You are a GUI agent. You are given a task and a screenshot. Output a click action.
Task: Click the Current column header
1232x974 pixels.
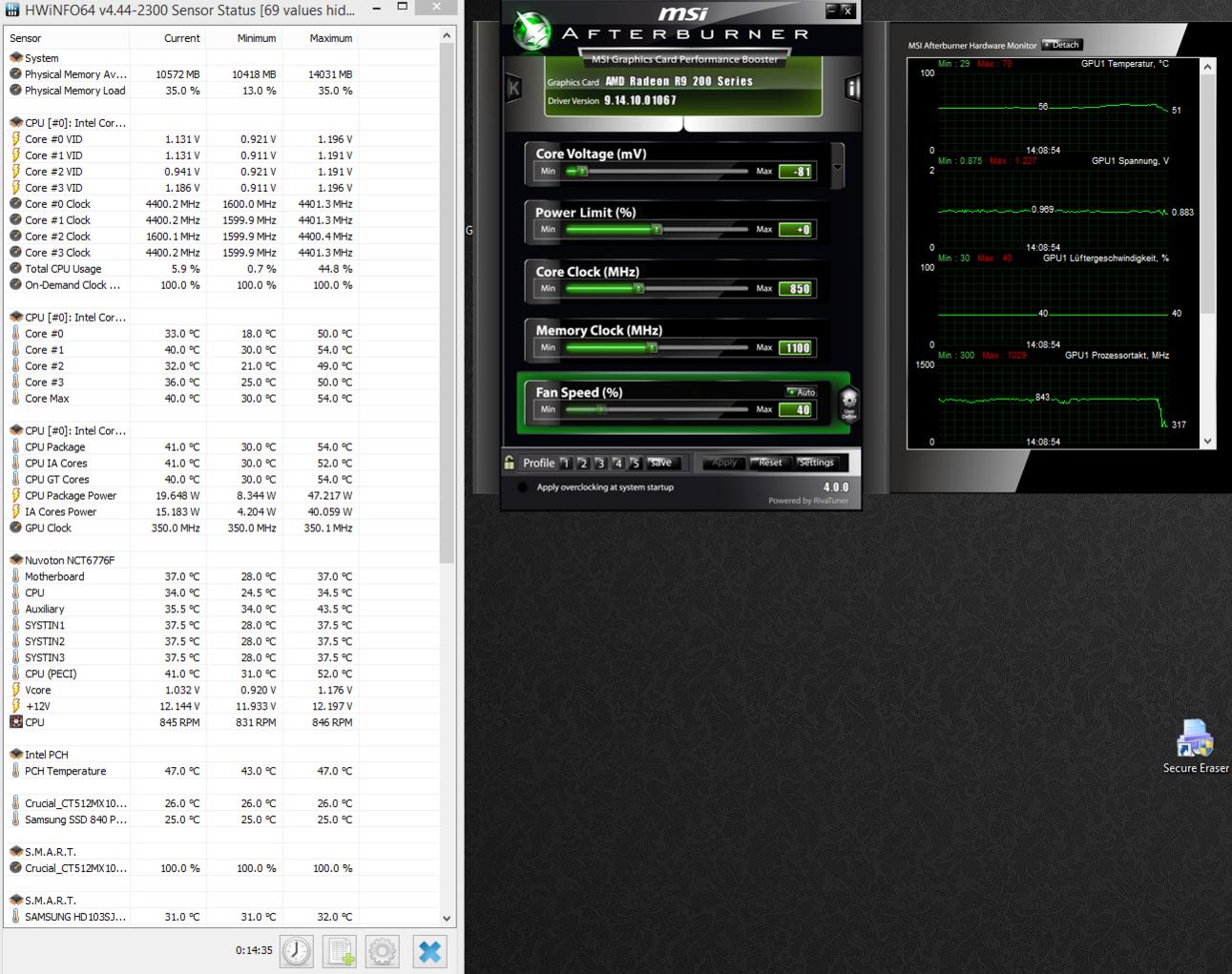[x=167, y=38]
